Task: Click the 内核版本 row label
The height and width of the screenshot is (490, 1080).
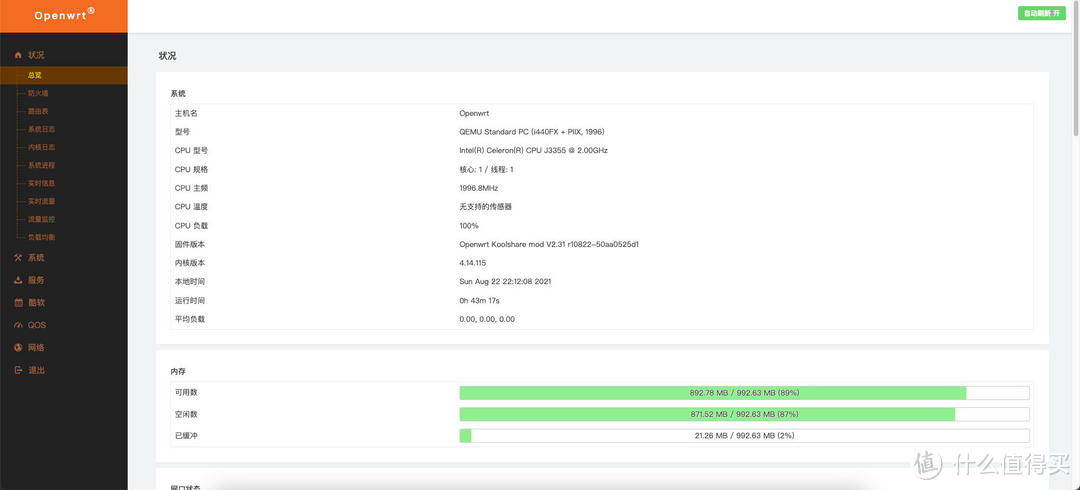Action: click(x=190, y=263)
